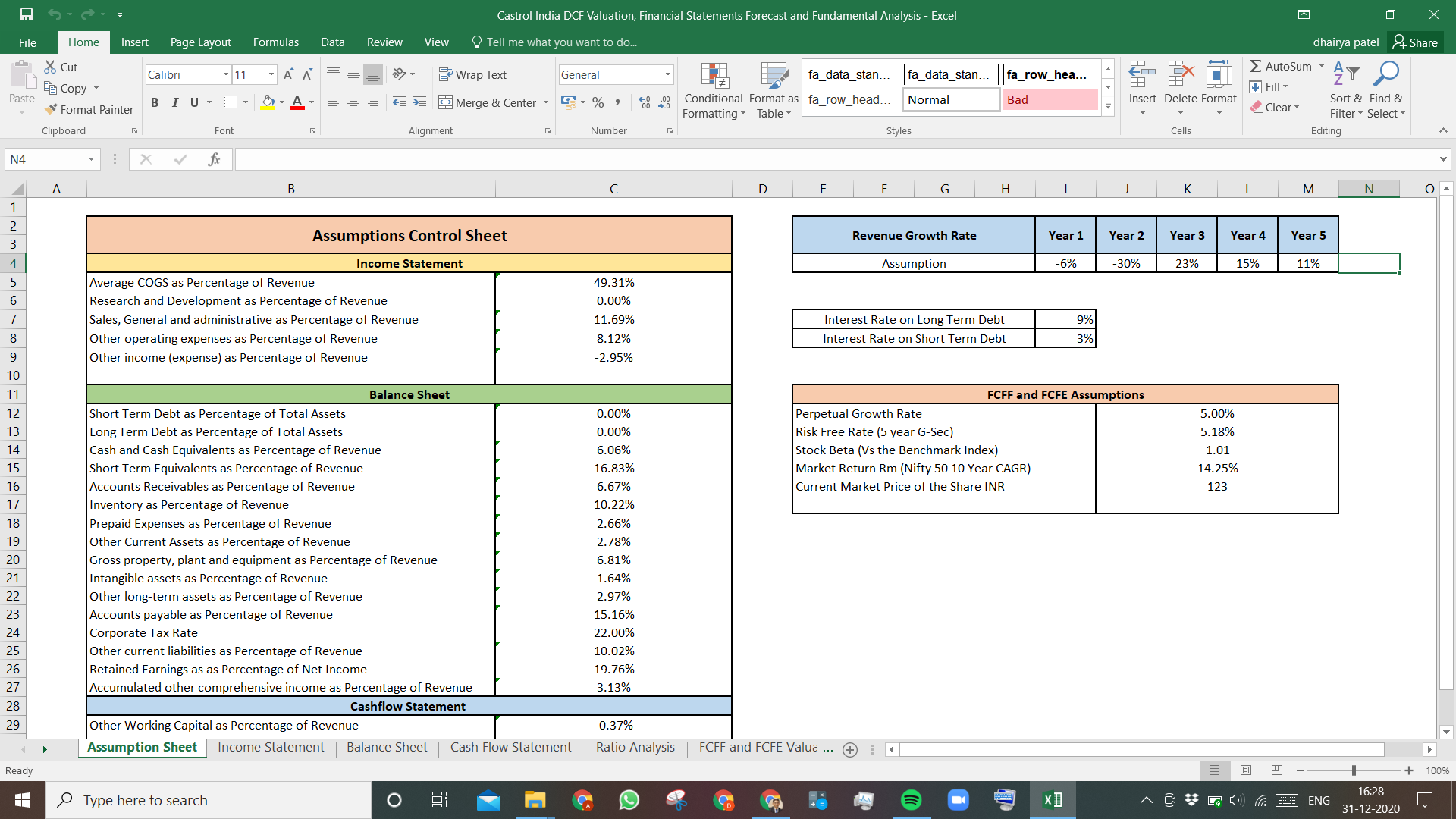Open font size dropdown

271,74
